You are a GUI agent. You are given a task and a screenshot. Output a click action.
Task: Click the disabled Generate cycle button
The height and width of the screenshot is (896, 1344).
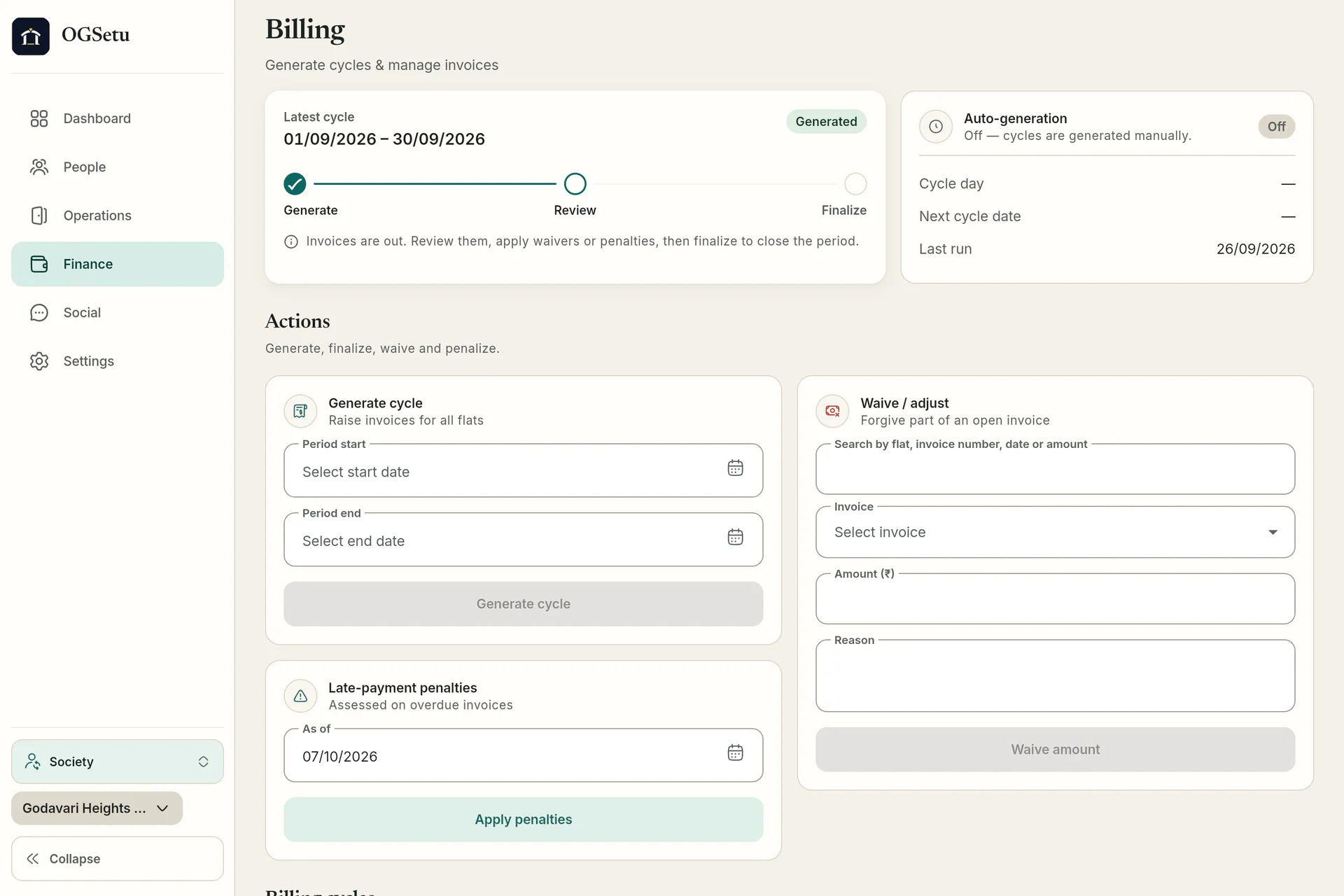(523, 604)
